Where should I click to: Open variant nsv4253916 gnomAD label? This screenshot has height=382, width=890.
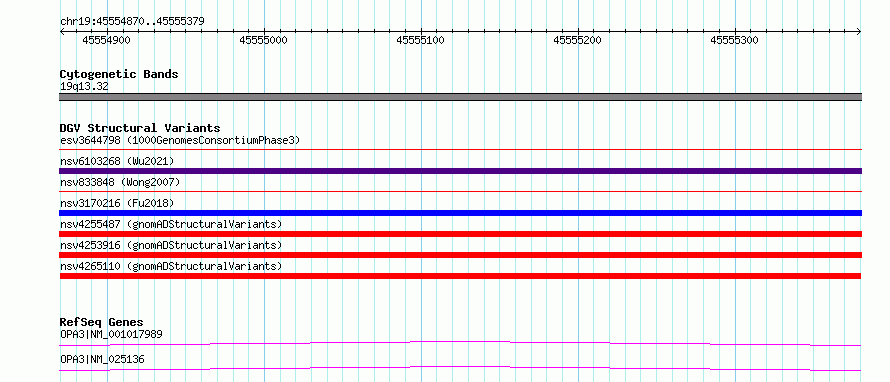click(x=171, y=245)
